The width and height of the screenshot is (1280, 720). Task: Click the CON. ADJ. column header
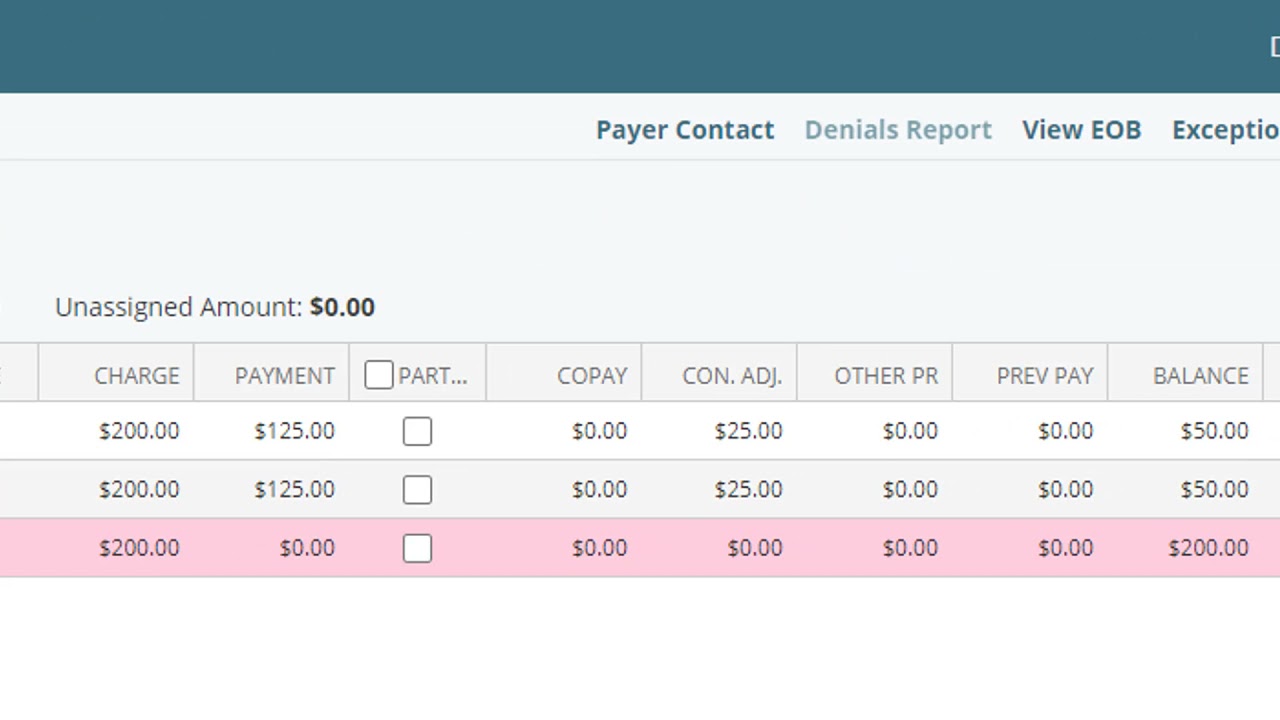coord(732,376)
